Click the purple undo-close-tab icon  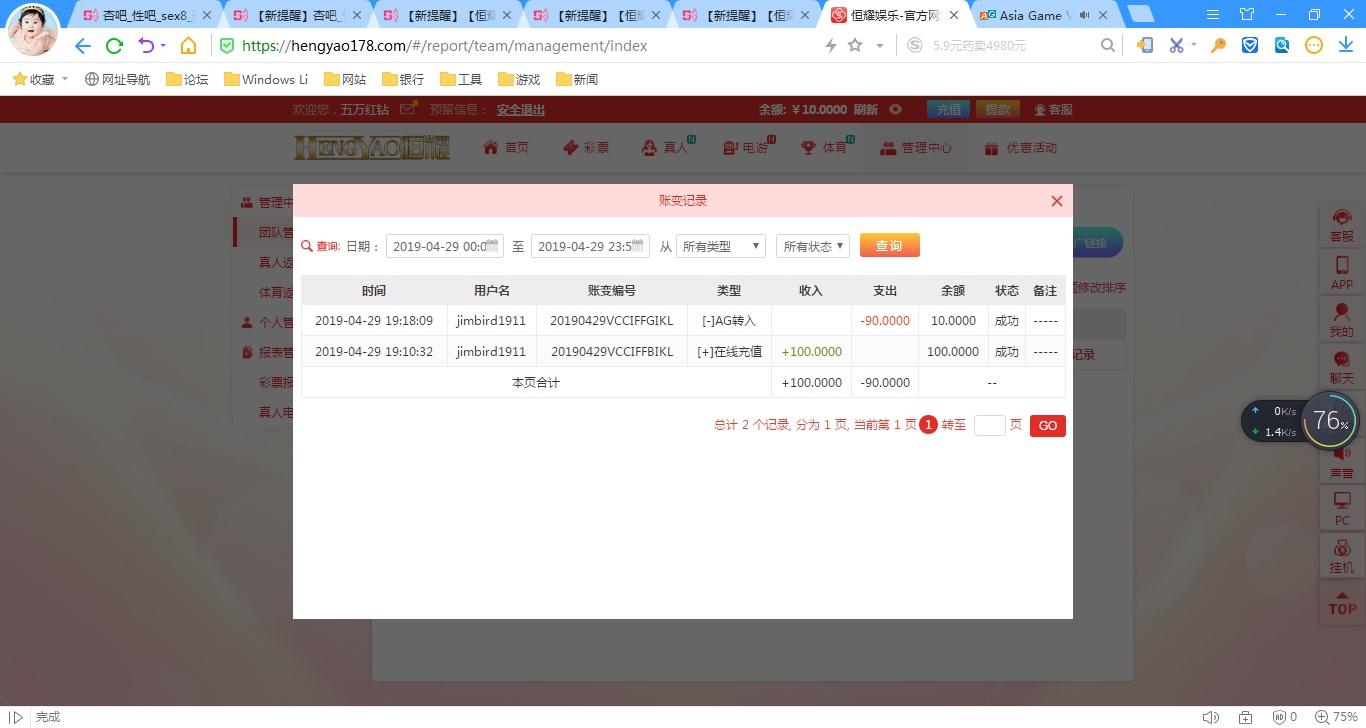146,46
